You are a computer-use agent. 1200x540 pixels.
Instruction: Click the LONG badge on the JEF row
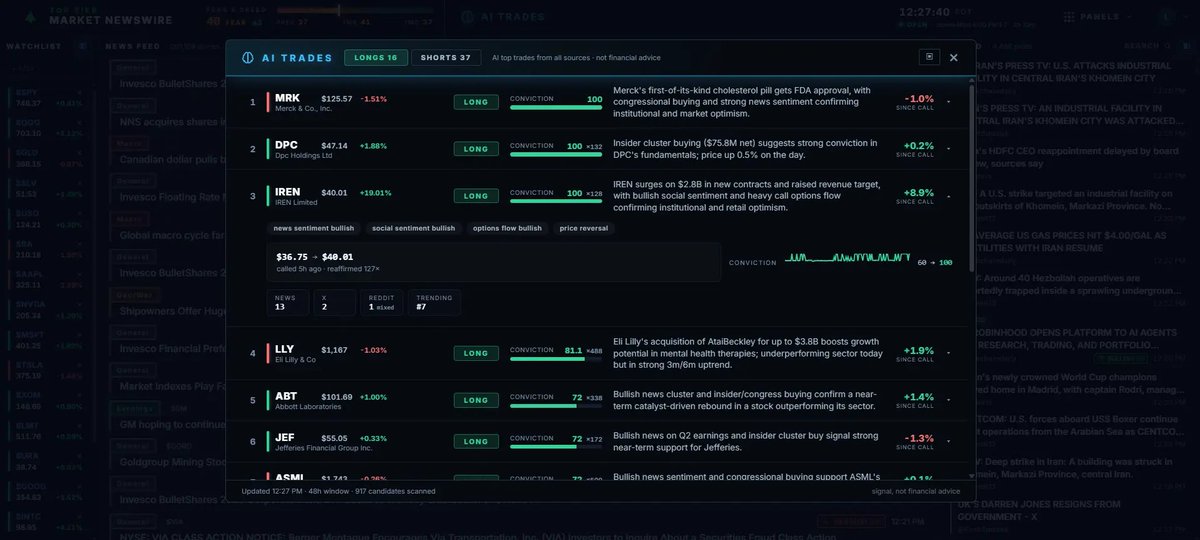tap(476, 442)
